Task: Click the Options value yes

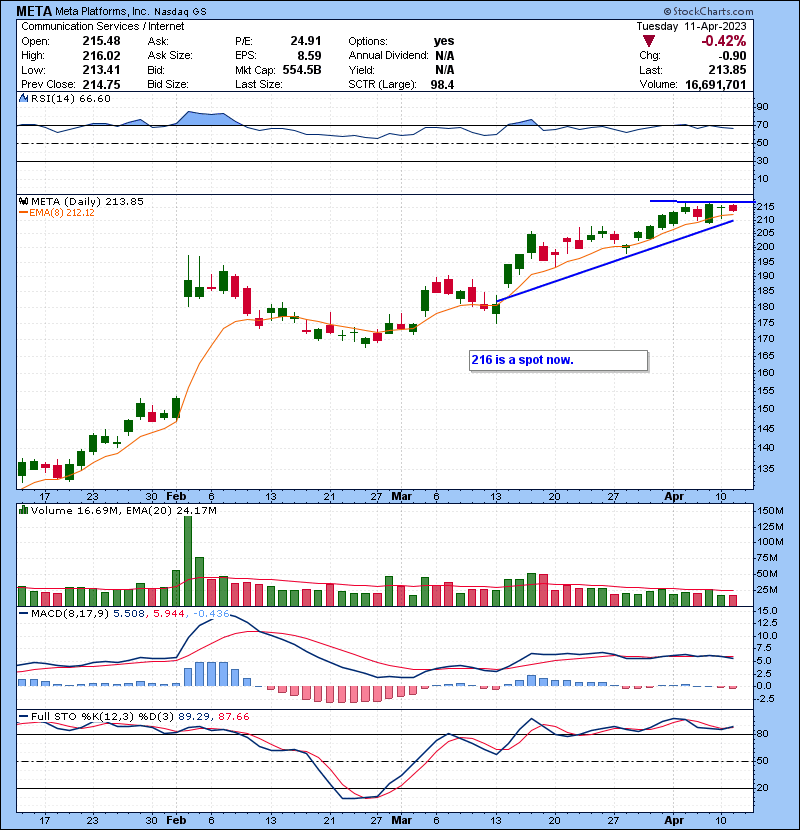Action: [444, 41]
